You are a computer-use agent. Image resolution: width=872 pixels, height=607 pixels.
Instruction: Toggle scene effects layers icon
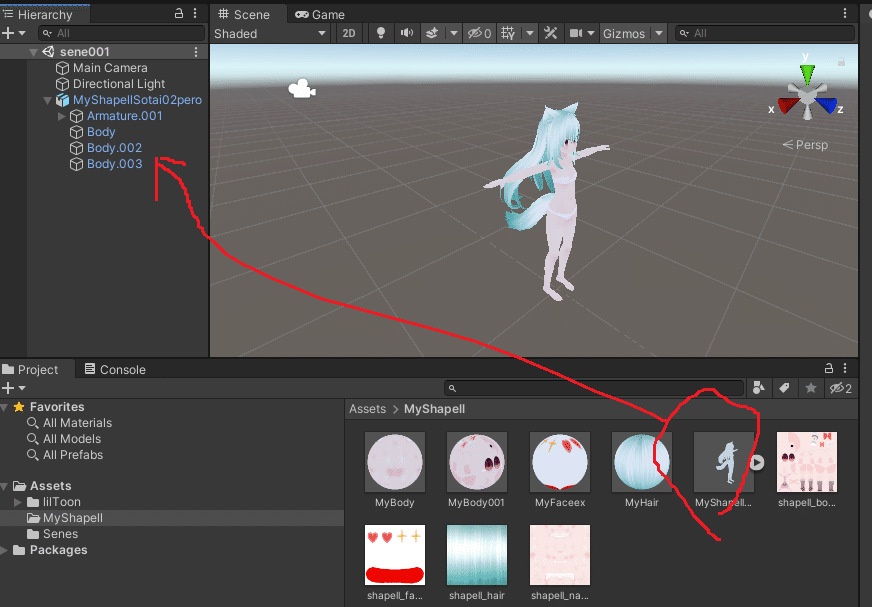pos(432,33)
